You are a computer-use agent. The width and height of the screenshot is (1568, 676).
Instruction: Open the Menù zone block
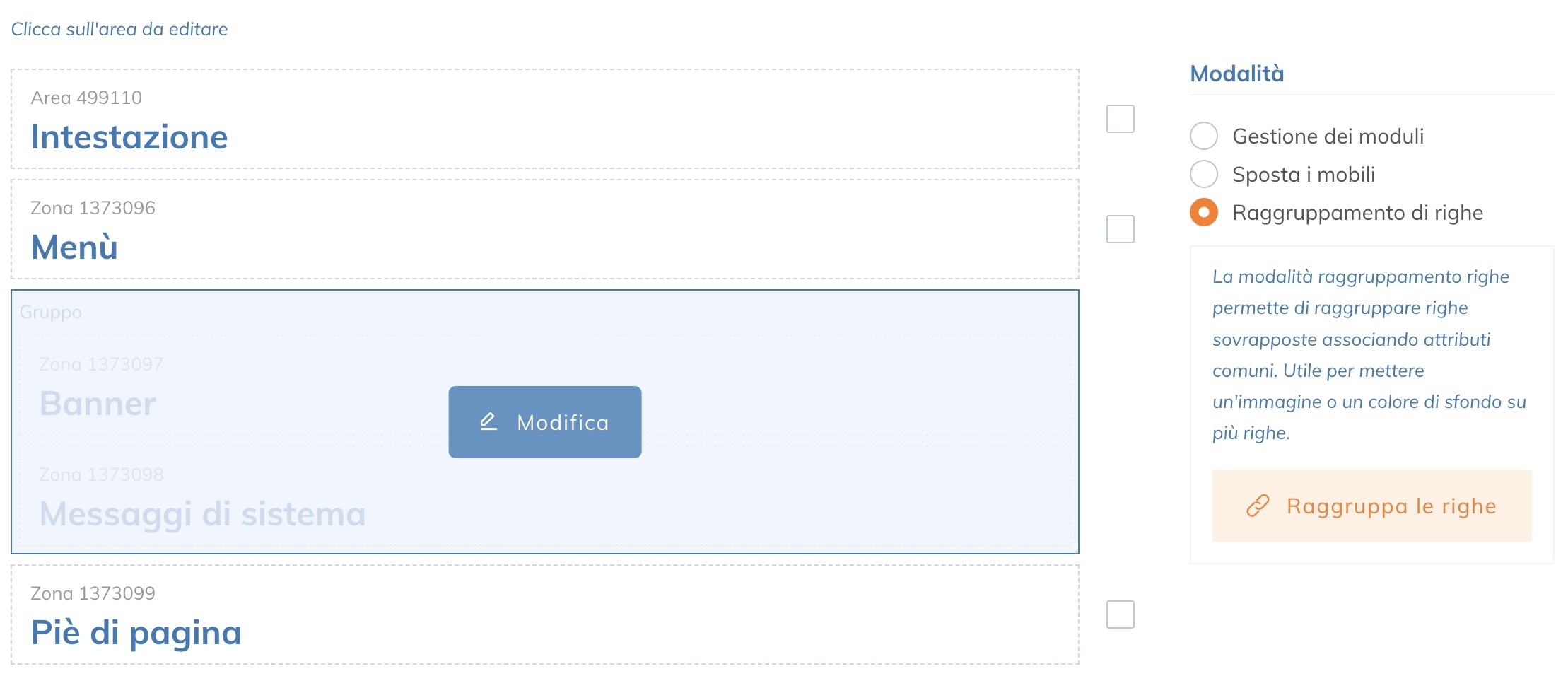(x=544, y=229)
